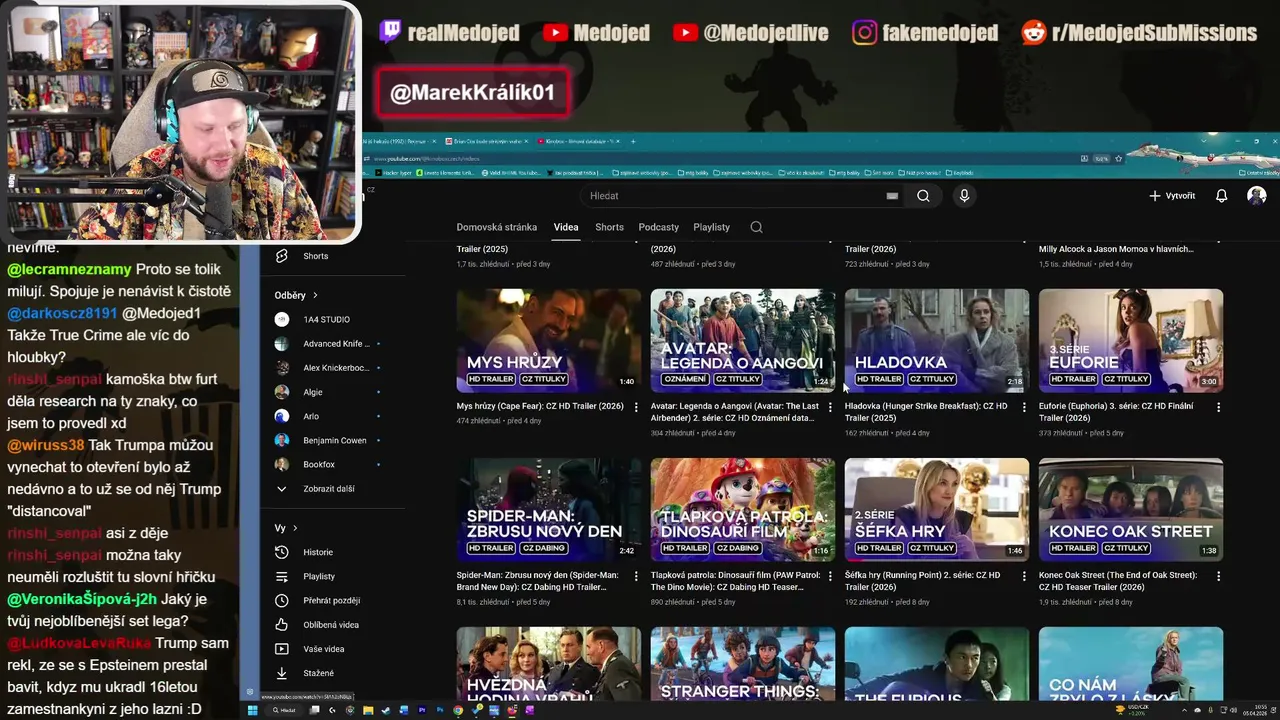Image resolution: width=1280 pixels, height=720 pixels.
Task: Open the Playlisty entry in the sidebar
Action: (319, 576)
